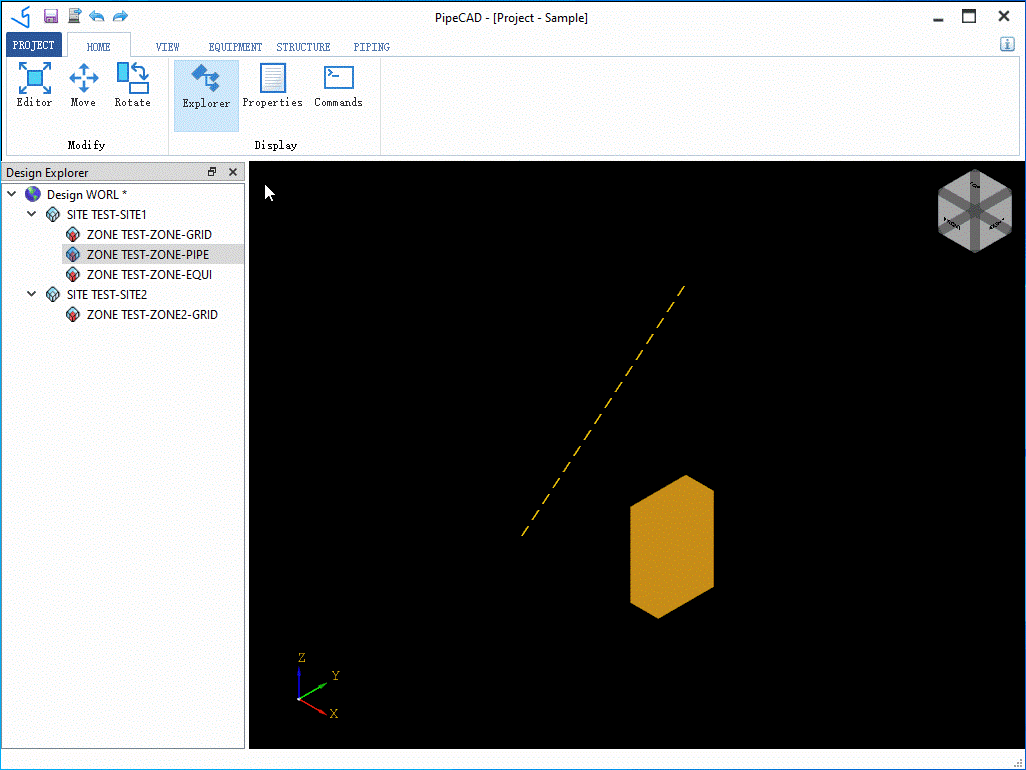
Task: Switch to the PIPING ribbon tab
Action: click(x=372, y=47)
